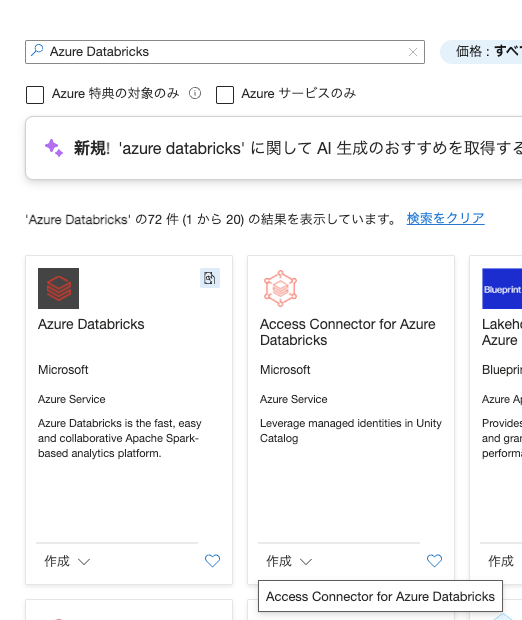Click 作成 on the Blueprint Lakehouse card
This screenshot has height=620, width=522.
pos(501,561)
